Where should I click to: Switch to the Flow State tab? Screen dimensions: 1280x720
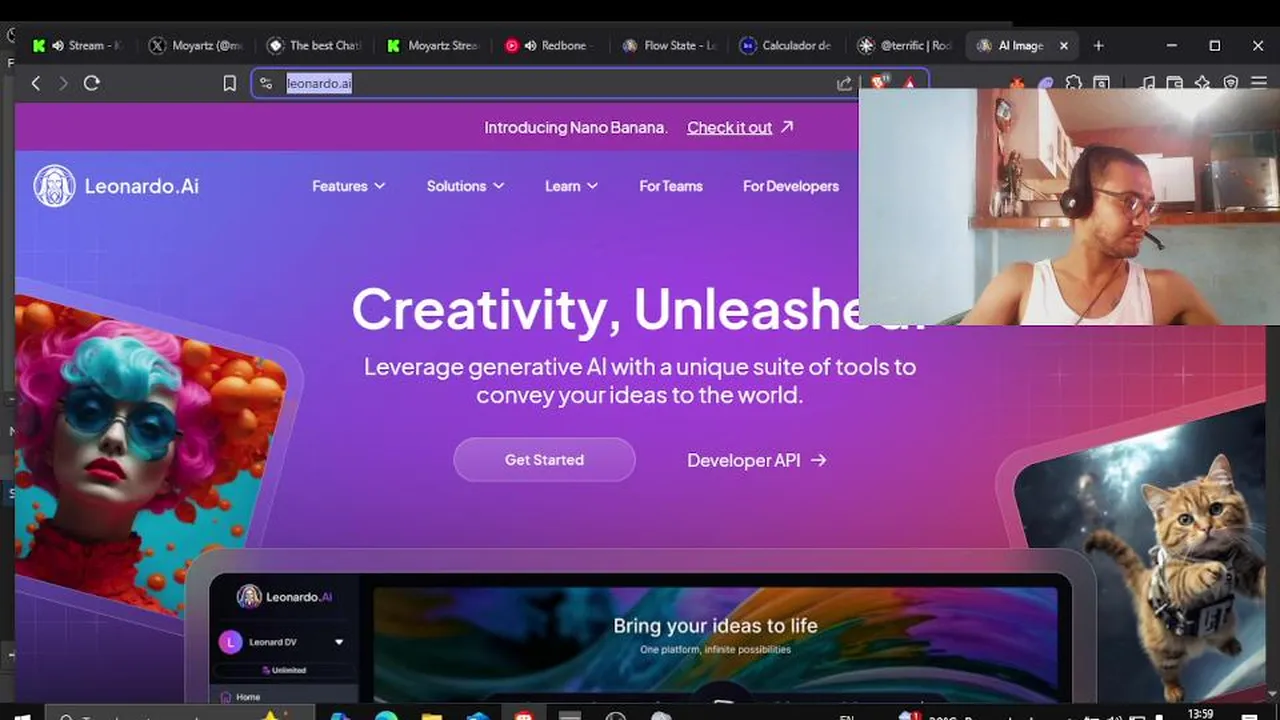[x=669, y=45]
